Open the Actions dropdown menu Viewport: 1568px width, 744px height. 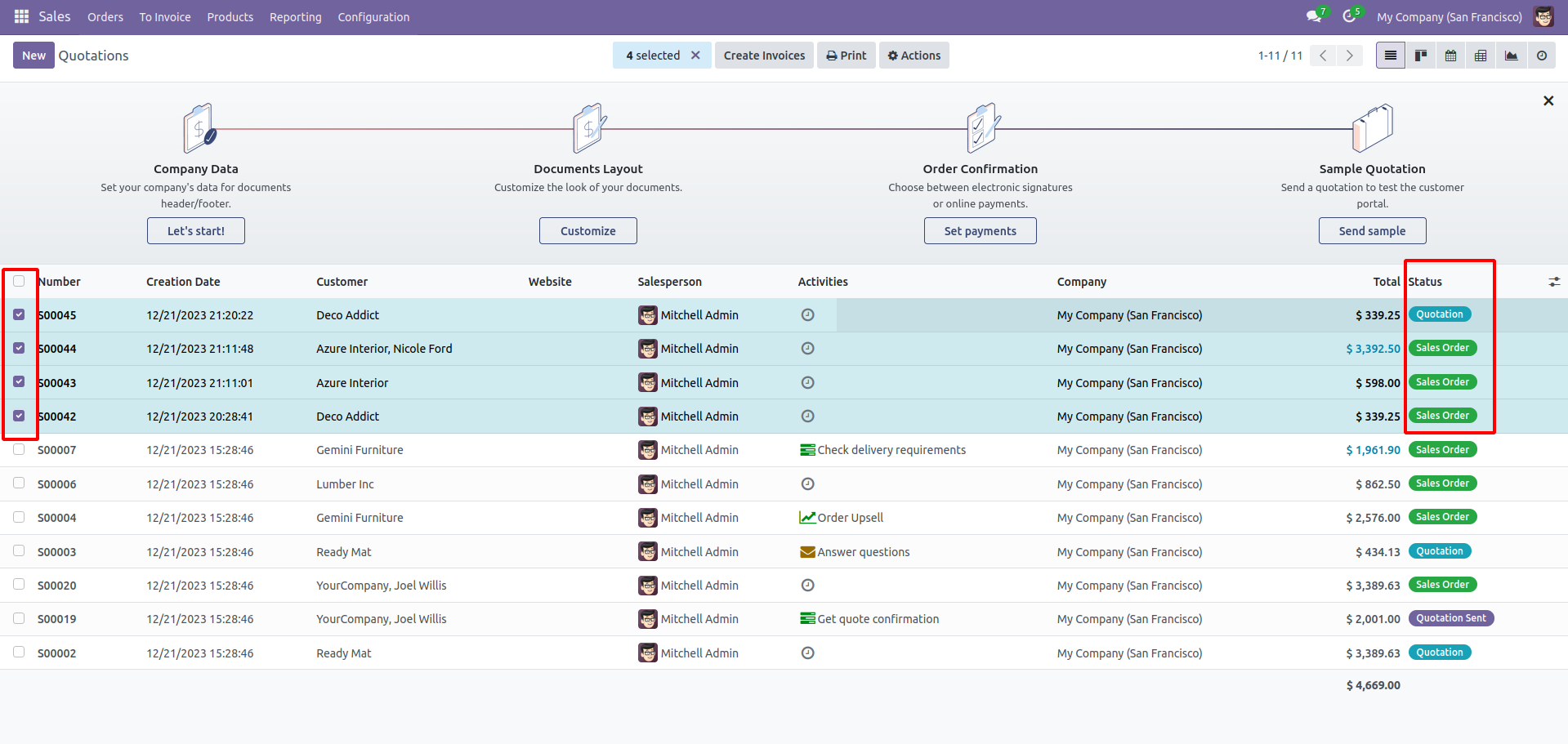point(914,56)
